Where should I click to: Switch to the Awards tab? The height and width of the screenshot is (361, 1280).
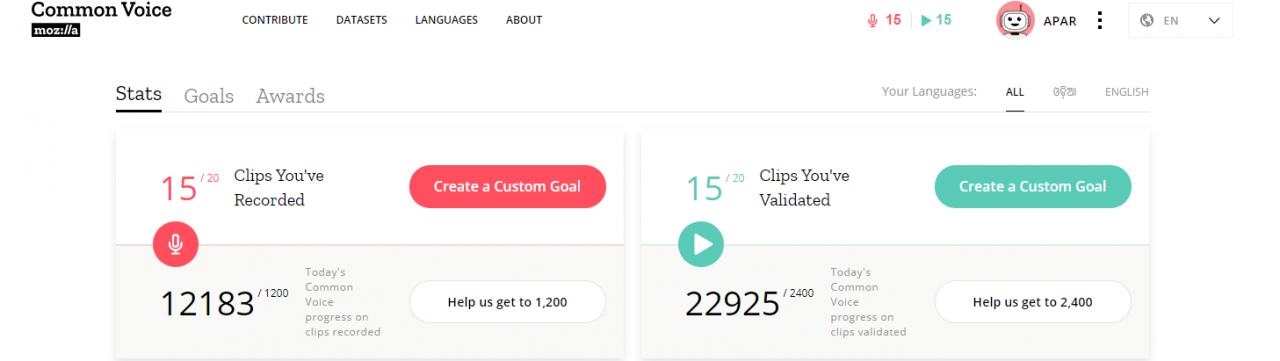tap(290, 96)
